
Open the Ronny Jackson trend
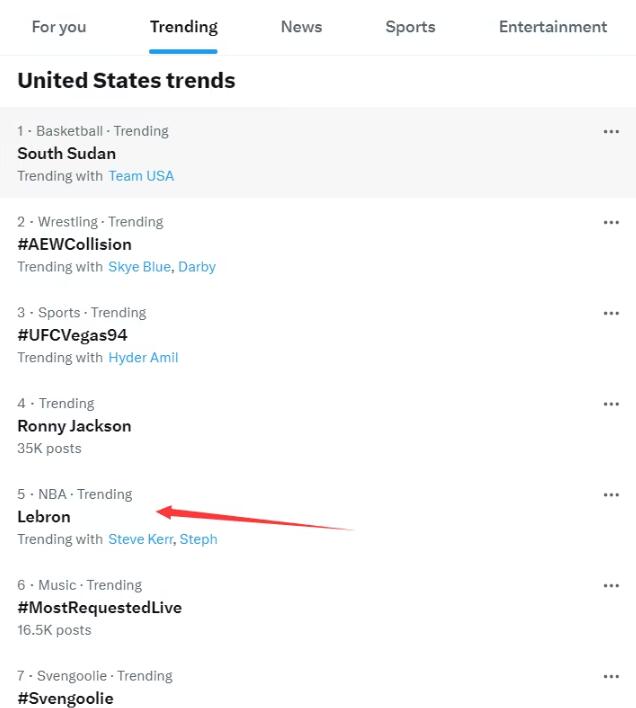tap(74, 426)
